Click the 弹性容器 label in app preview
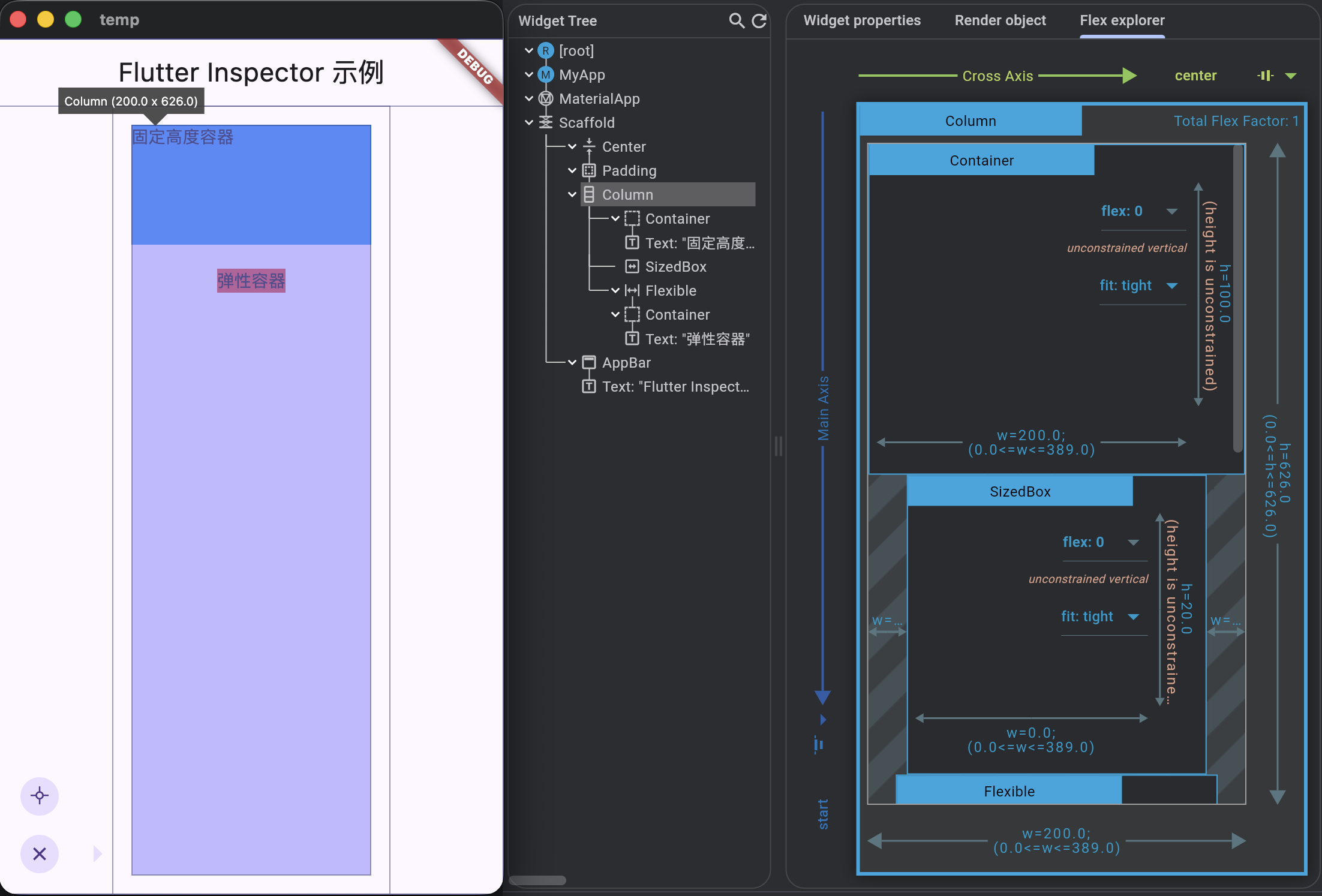 coord(251,281)
